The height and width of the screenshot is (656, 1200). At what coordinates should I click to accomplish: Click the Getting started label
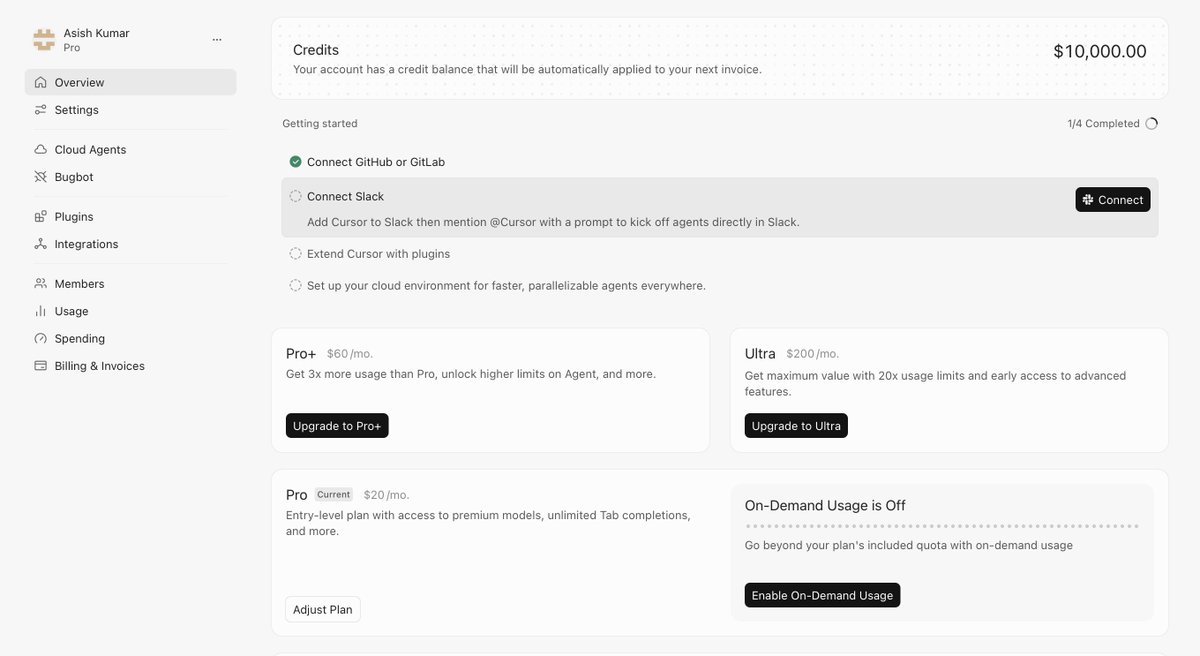(320, 124)
